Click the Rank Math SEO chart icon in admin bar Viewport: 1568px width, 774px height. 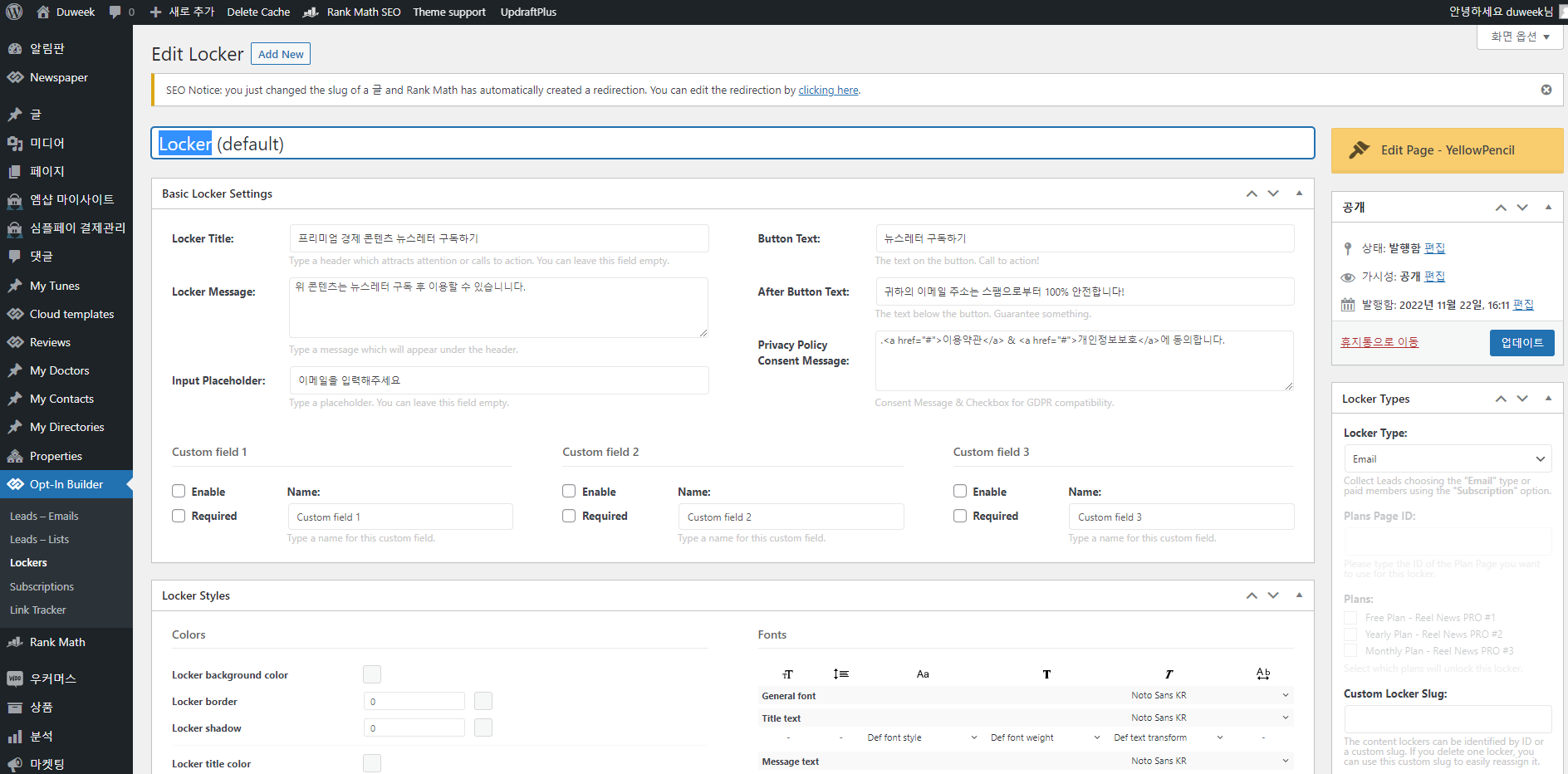pos(311,12)
